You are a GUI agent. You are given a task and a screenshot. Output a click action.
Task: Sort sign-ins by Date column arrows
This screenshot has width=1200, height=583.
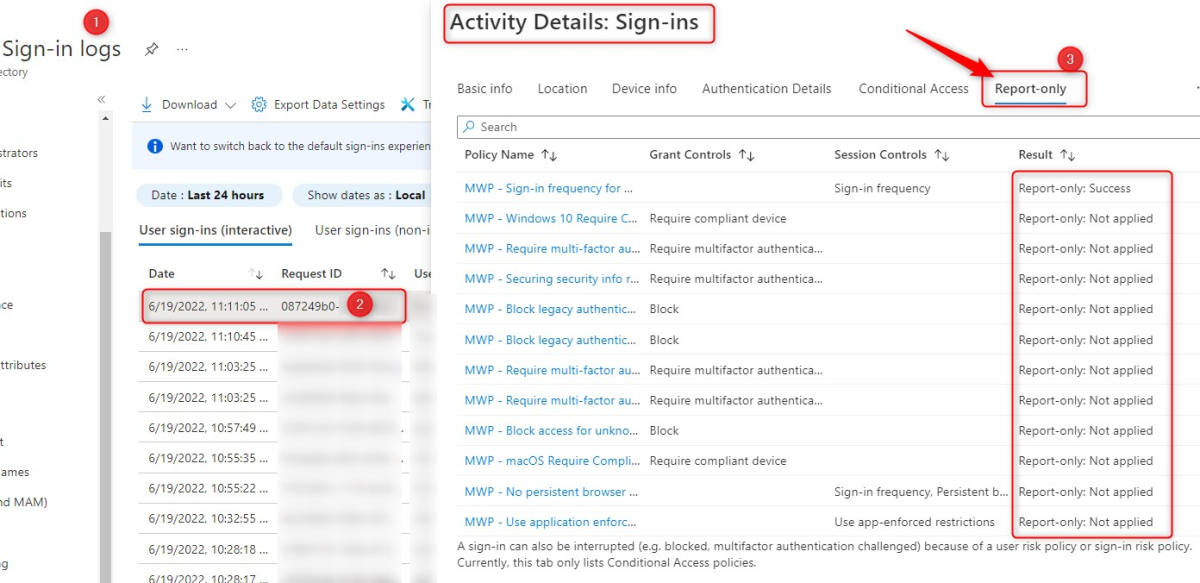point(256,274)
